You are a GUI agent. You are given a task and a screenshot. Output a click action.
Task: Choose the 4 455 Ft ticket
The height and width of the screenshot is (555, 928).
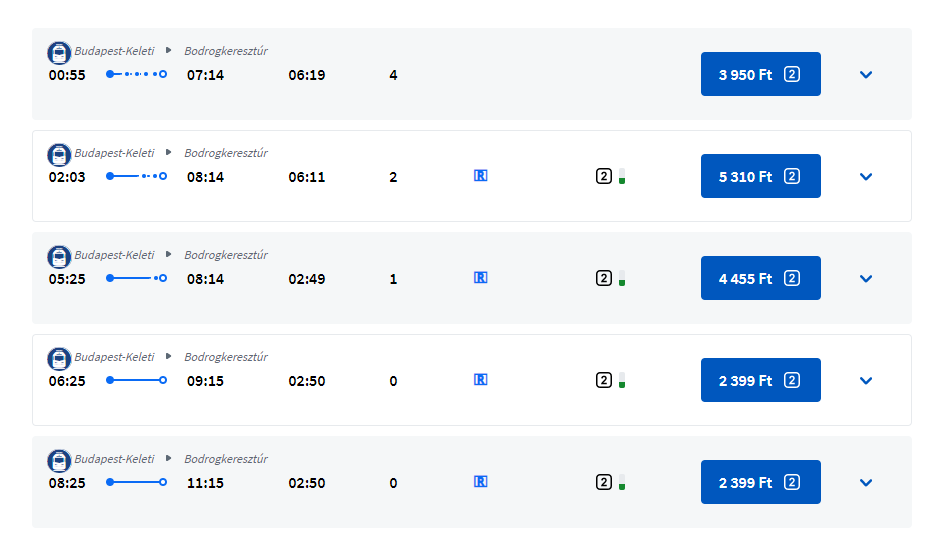click(760, 278)
